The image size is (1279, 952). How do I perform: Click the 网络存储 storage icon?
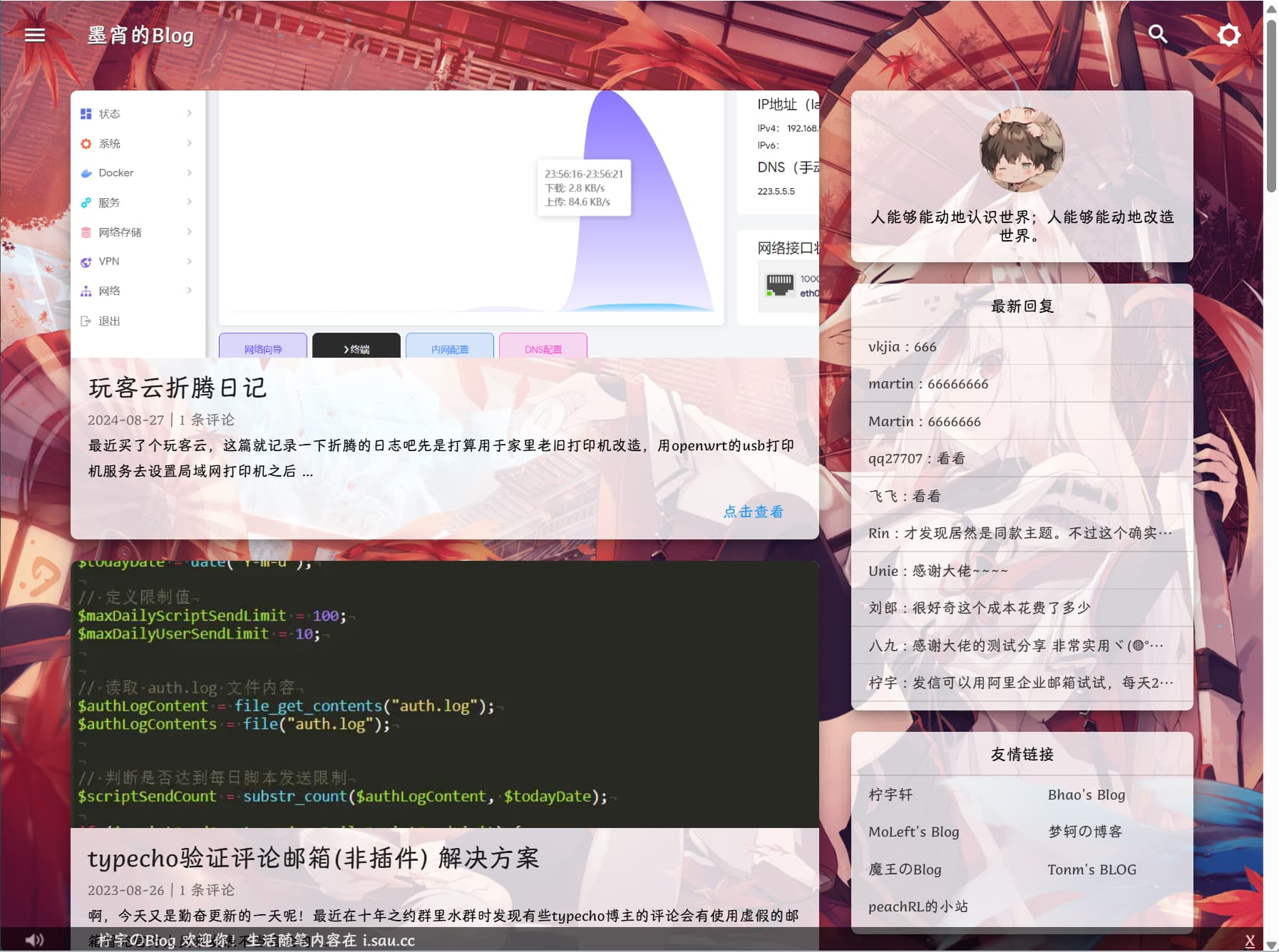pyautogui.click(x=86, y=232)
